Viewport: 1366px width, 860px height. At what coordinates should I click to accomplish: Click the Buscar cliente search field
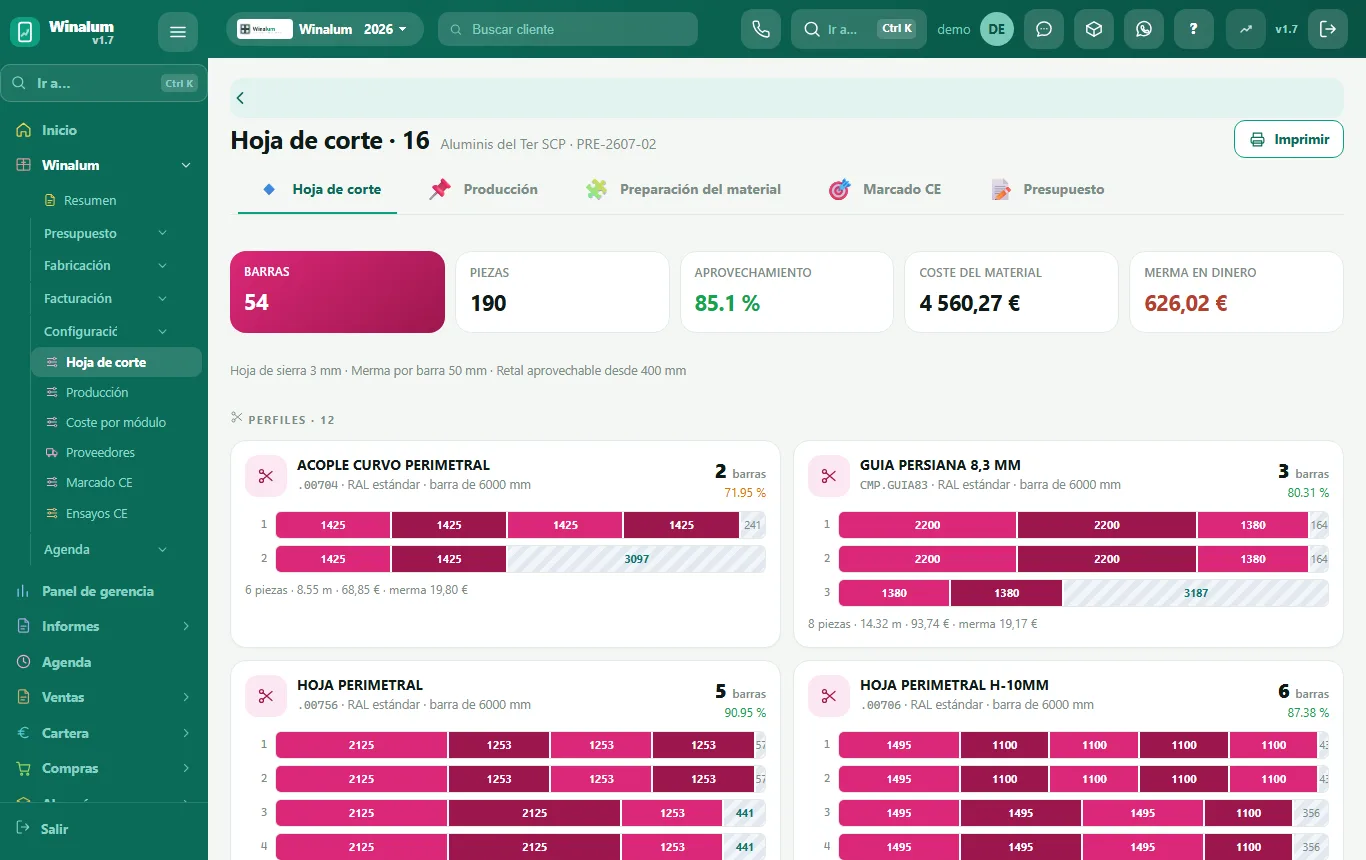[x=568, y=29]
